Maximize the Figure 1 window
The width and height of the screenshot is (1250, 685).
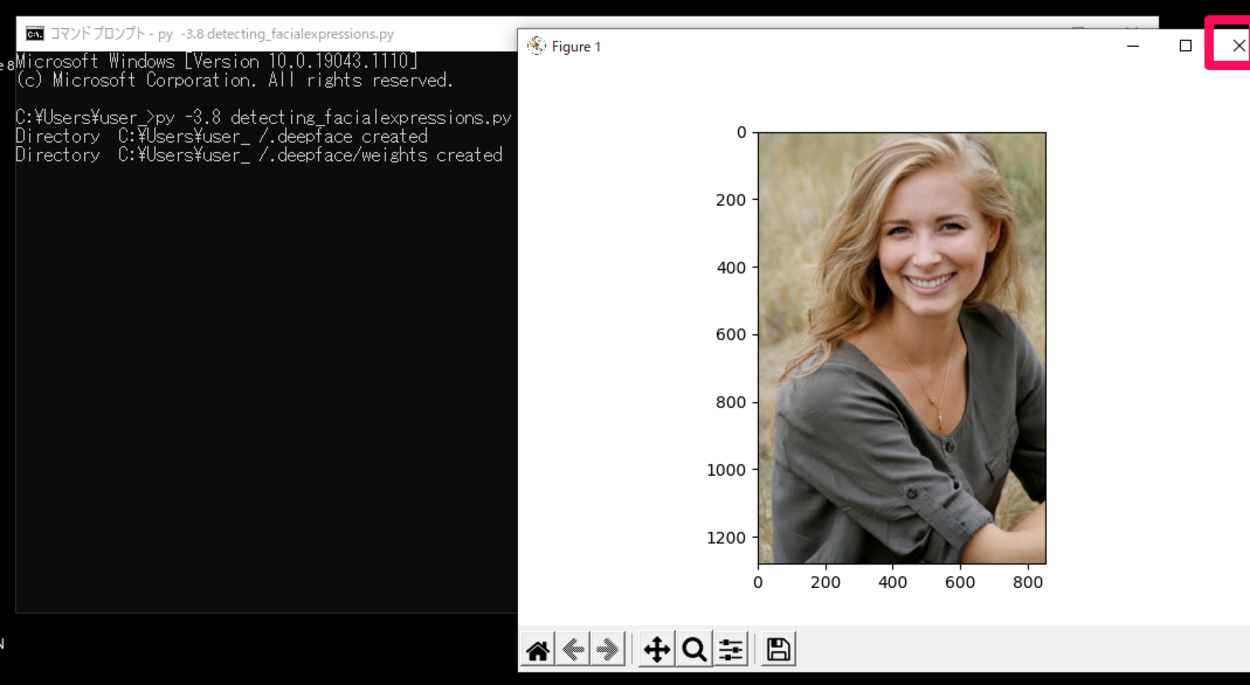(1185, 45)
